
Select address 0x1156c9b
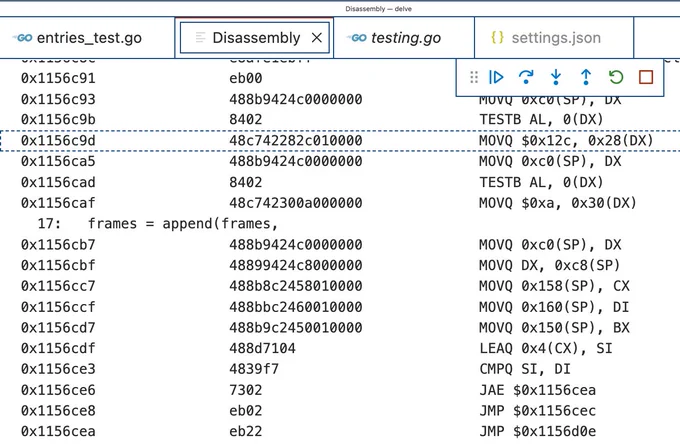[58, 119]
